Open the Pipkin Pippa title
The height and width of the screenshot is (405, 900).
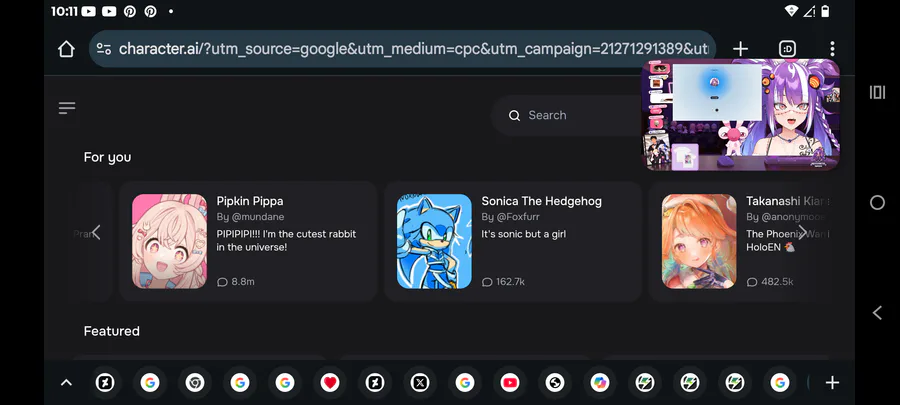(250, 201)
